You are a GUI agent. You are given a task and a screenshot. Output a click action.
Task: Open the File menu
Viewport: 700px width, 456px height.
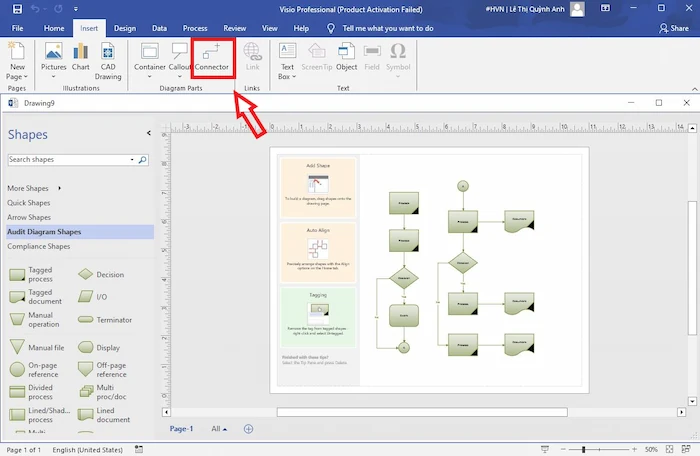[x=17, y=28]
